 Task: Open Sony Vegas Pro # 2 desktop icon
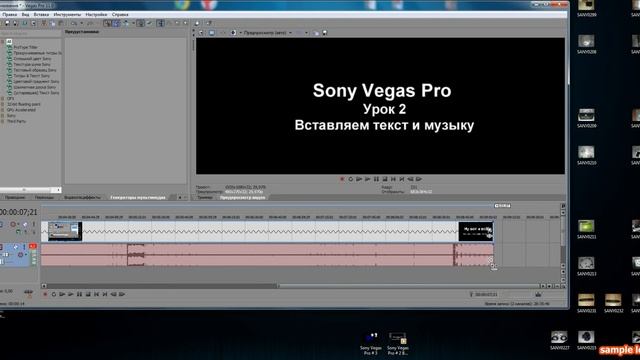pos(398,343)
